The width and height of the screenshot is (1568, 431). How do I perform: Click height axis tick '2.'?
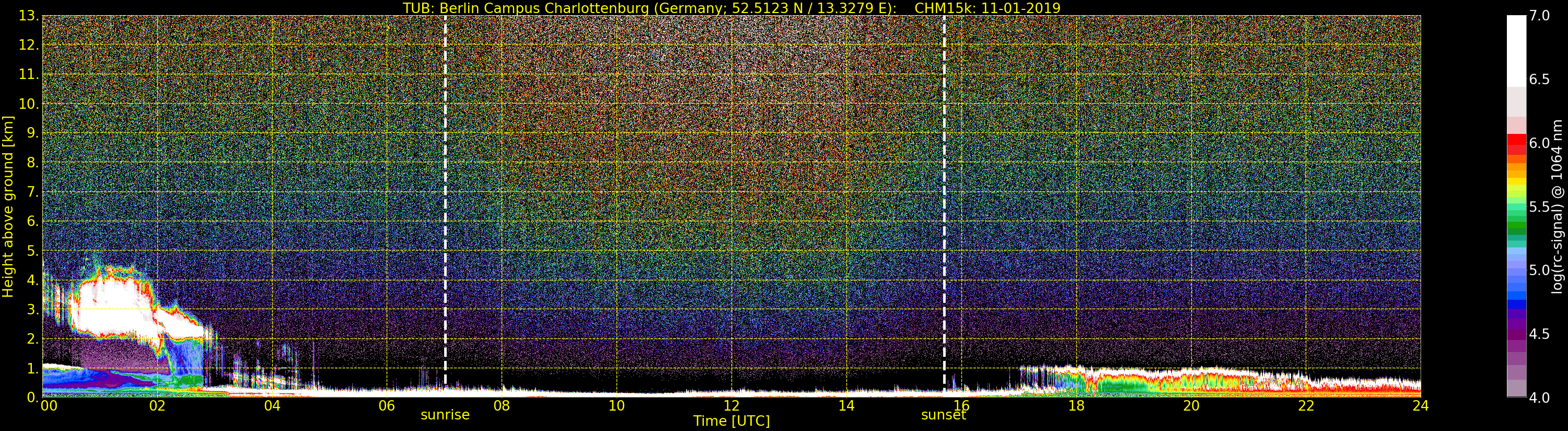coord(32,338)
